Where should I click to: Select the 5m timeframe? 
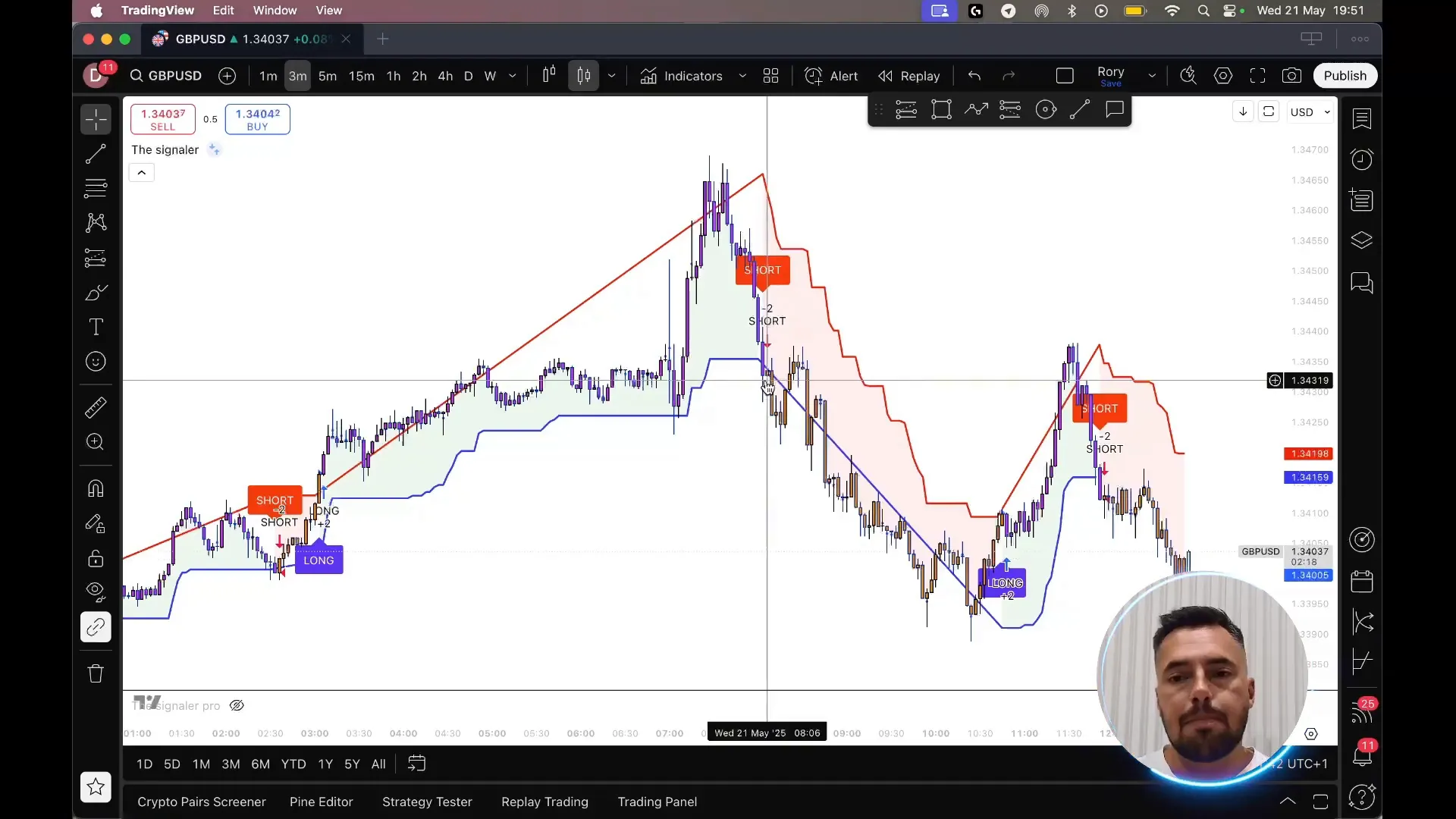tap(328, 76)
